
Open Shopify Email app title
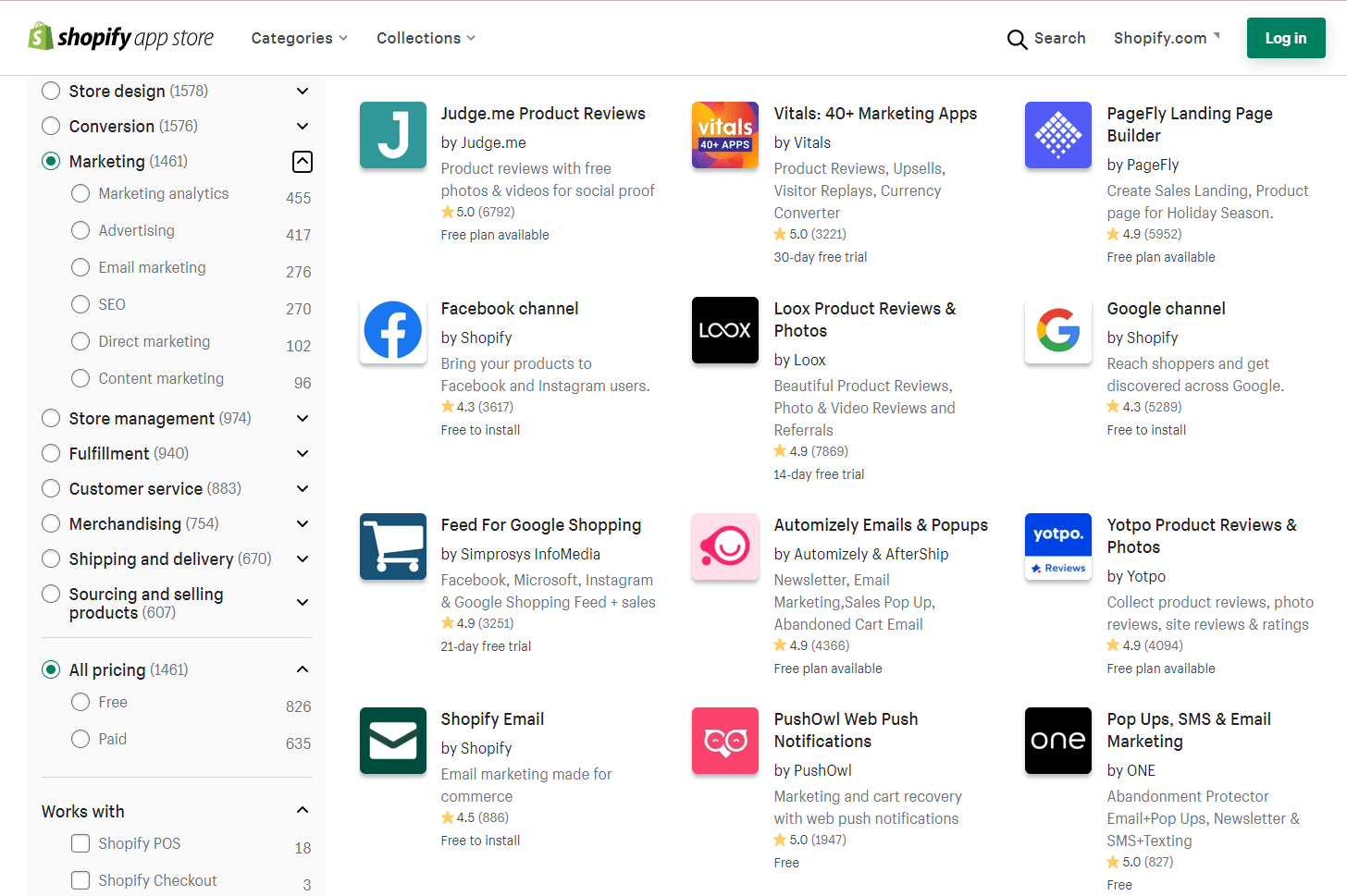(x=492, y=719)
